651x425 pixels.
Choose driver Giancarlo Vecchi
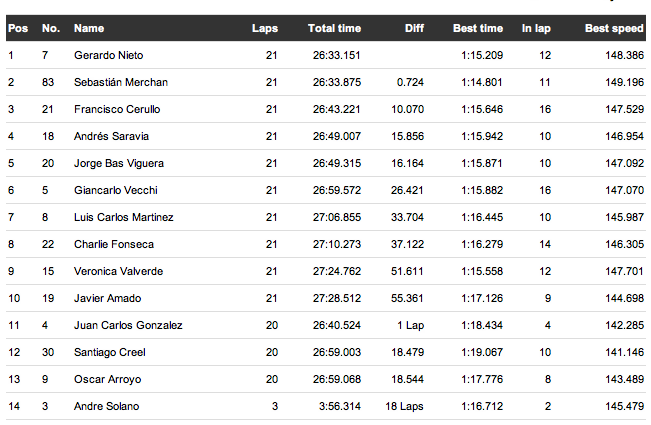[x=116, y=190]
